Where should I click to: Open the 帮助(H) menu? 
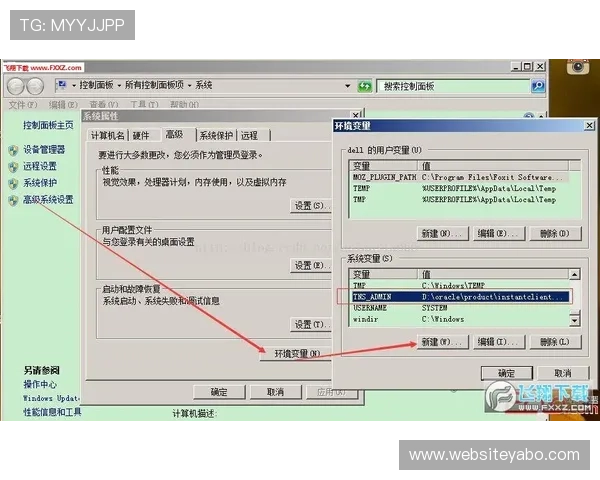pos(184,104)
